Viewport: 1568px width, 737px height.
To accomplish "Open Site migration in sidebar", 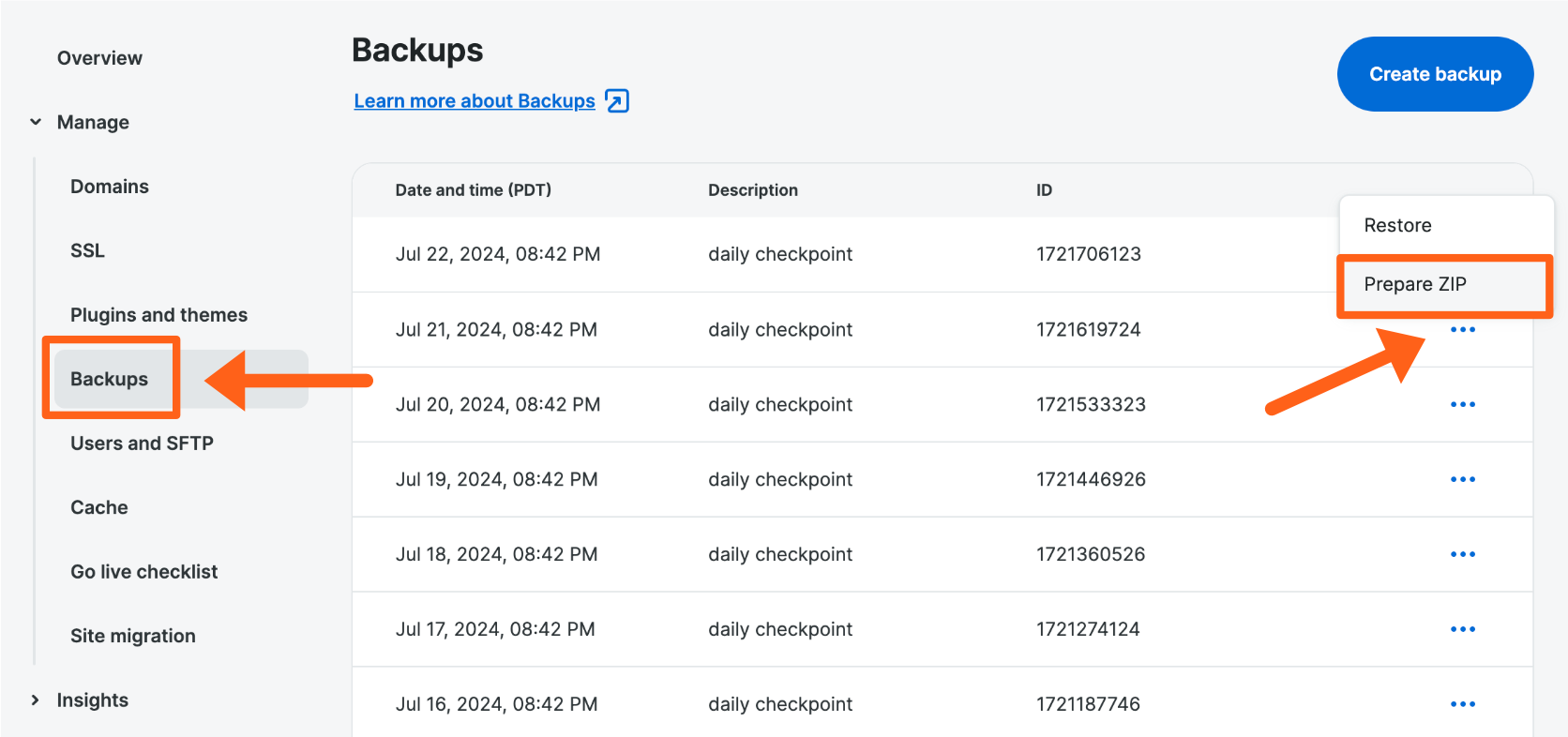I will [x=132, y=636].
